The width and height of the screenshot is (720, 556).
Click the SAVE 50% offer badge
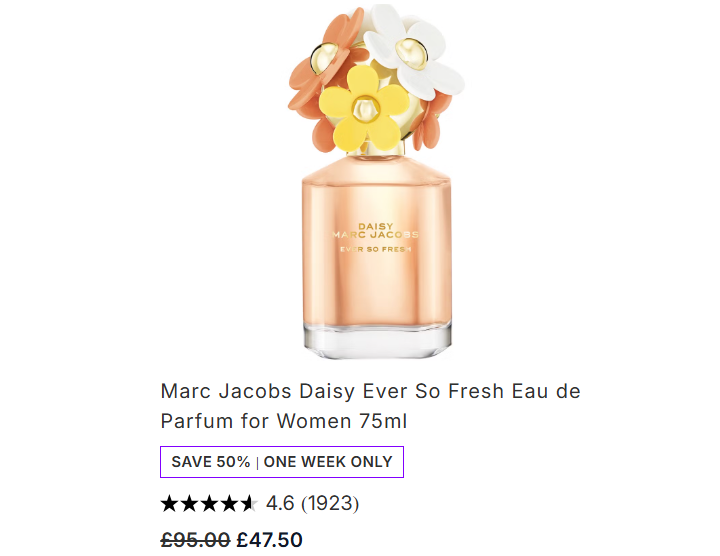pos(211,462)
